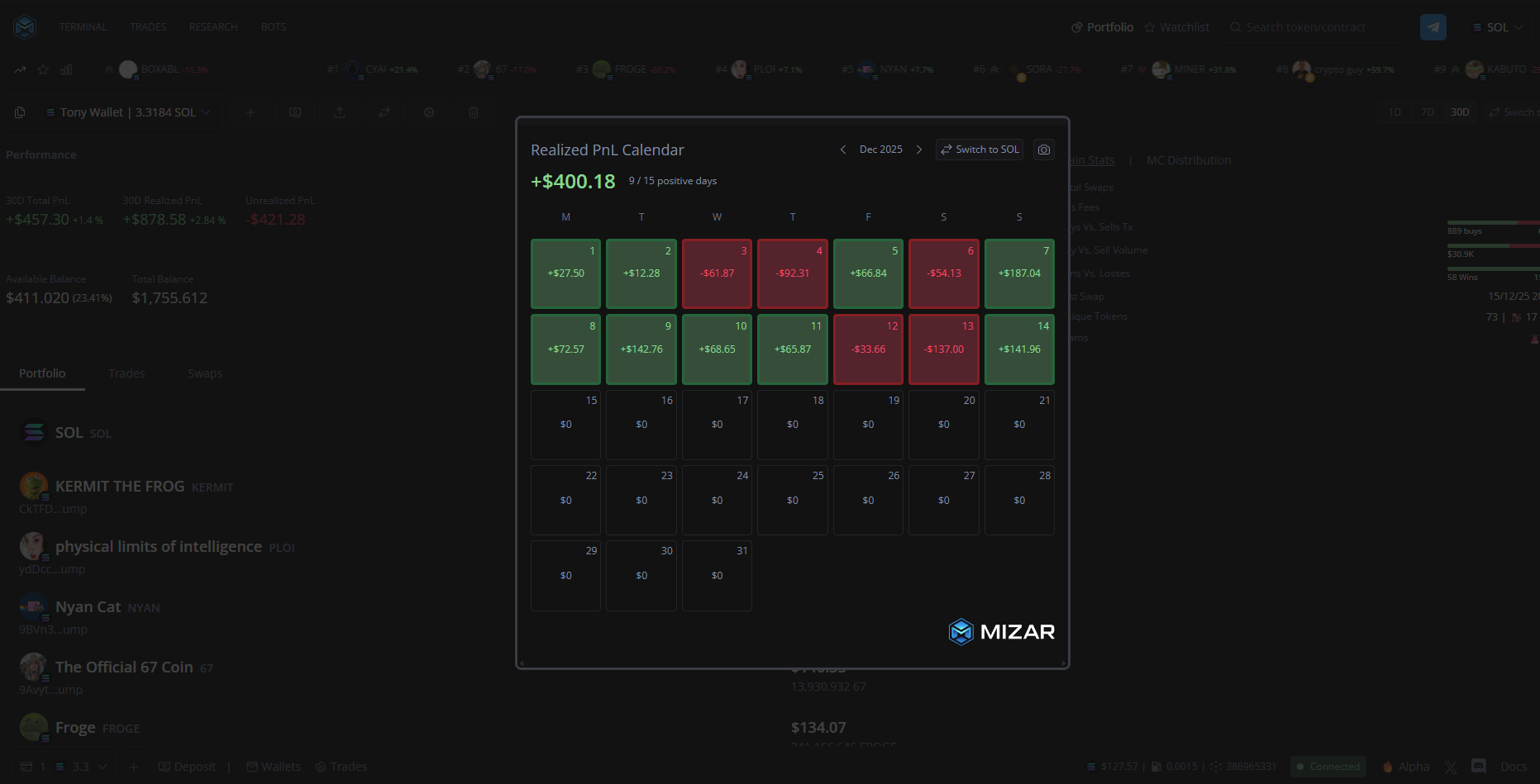This screenshot has width=1540, height=784.
Task: Toggle calendar currency with Switch to SOL
Action: (x=980, y=150)
